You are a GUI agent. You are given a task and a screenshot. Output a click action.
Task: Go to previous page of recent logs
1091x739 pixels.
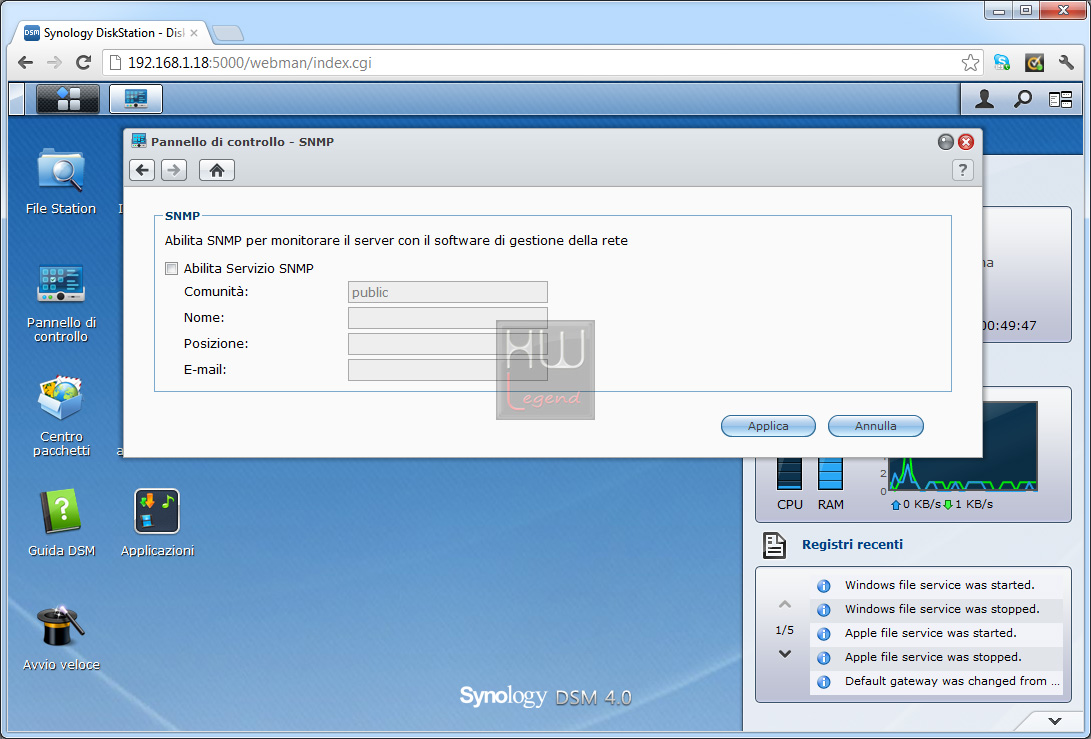tap(785, 604)
